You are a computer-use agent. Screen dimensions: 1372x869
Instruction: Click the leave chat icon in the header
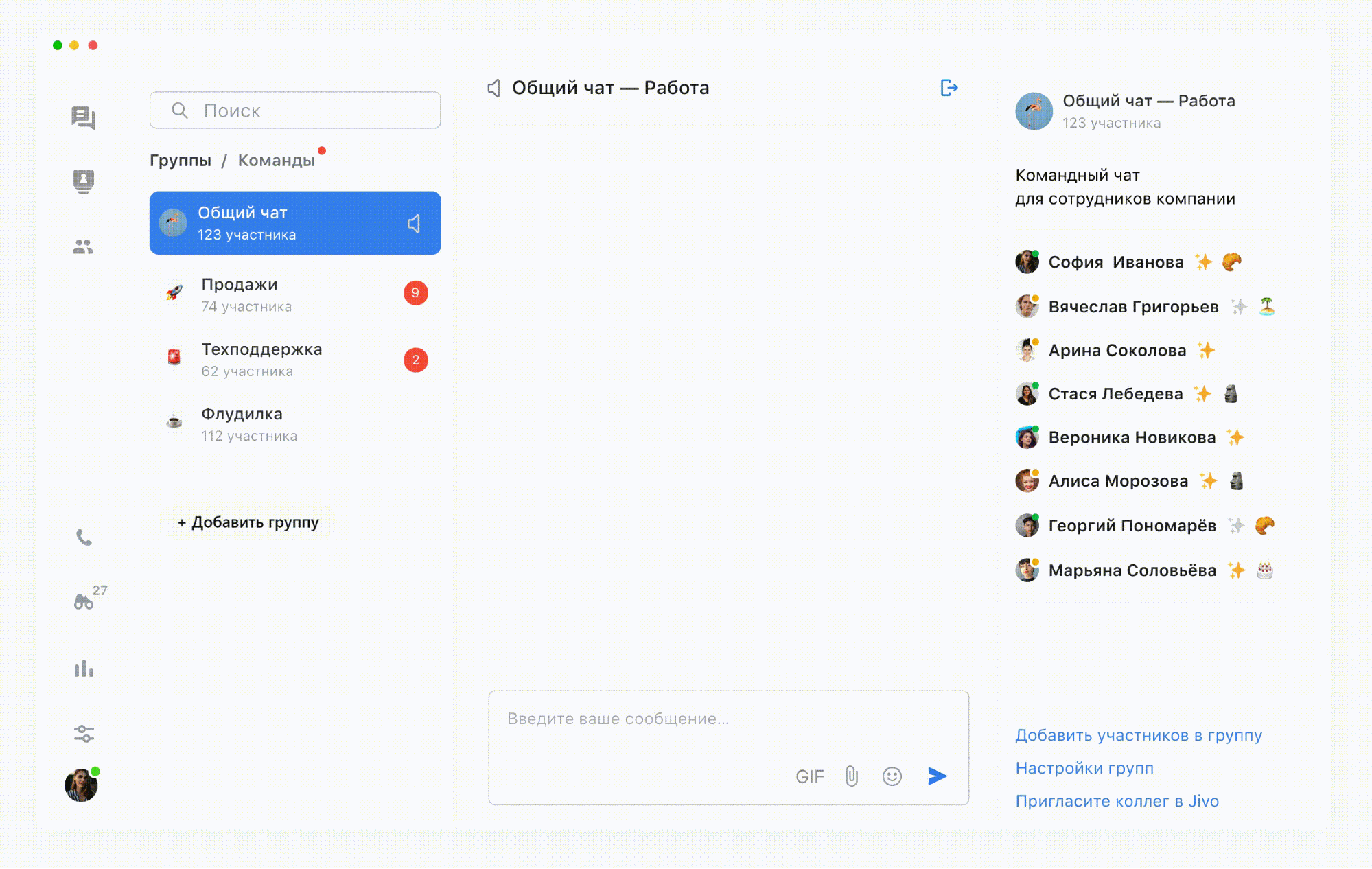[x=949, y=88]
